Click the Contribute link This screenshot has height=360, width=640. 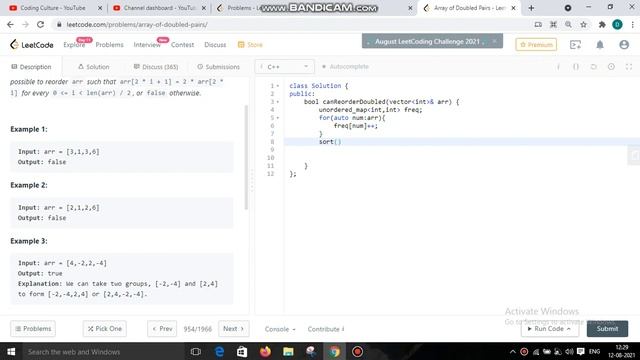pos(326,329)
